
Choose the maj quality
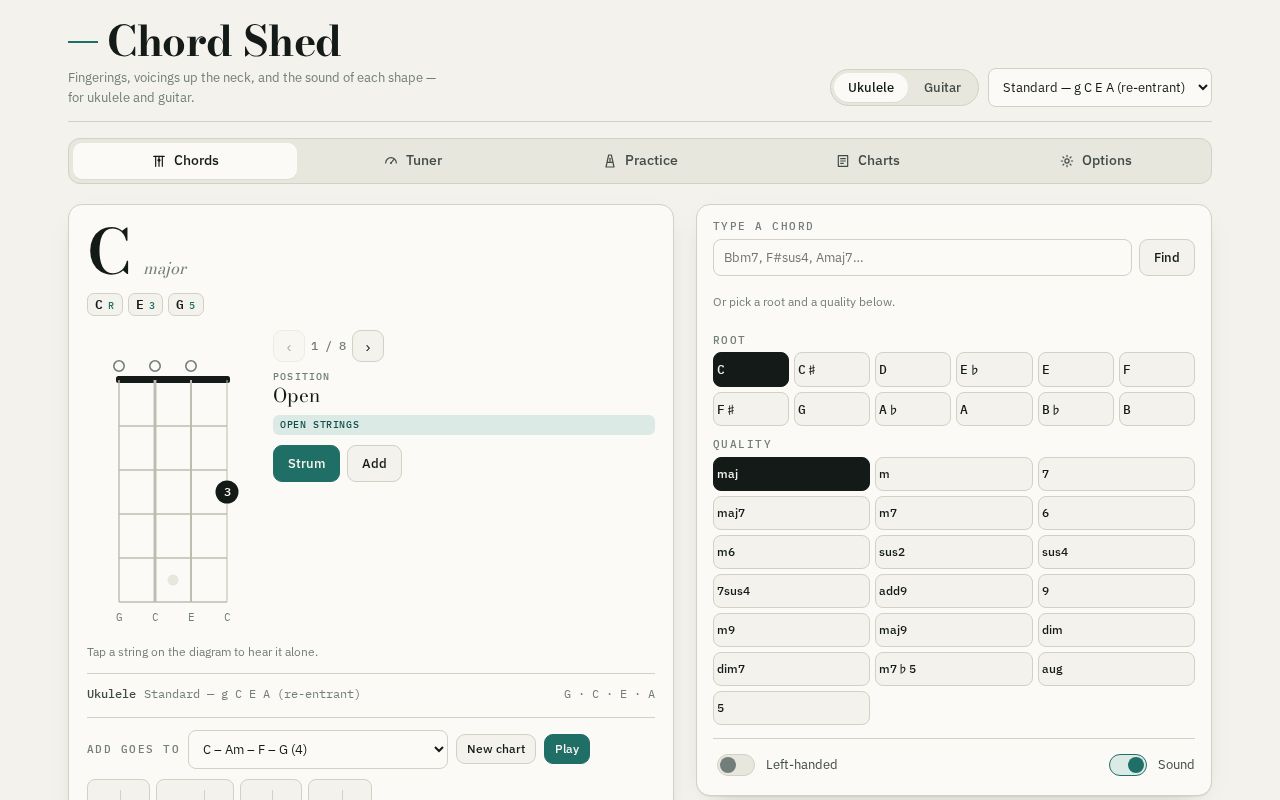coord(791,474)
